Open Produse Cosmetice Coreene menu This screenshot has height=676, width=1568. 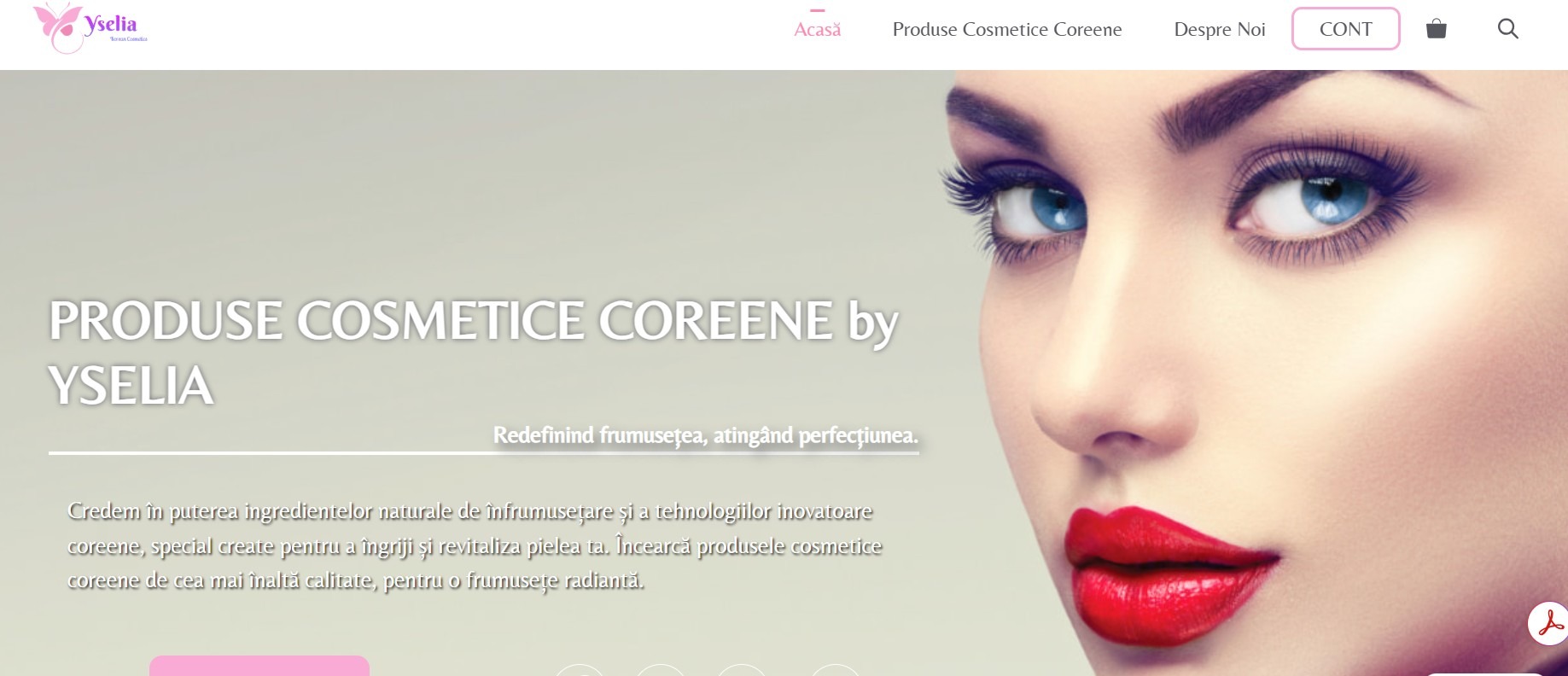pos(1007,30)
